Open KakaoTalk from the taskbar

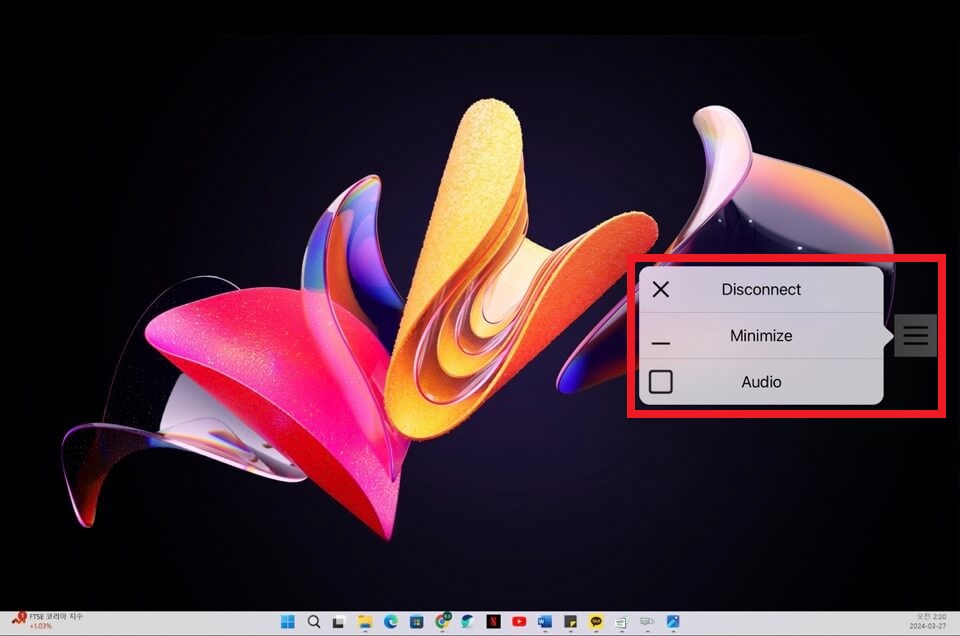click(596, 622)
